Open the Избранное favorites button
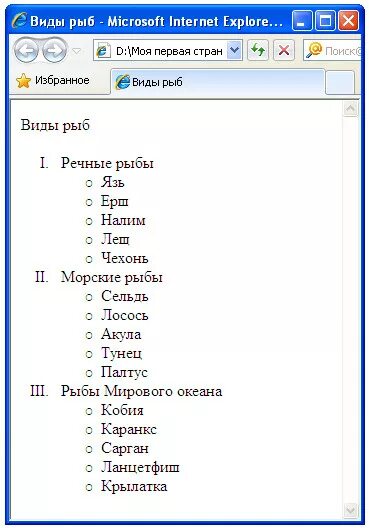369x528 pixels. [53, 80]
